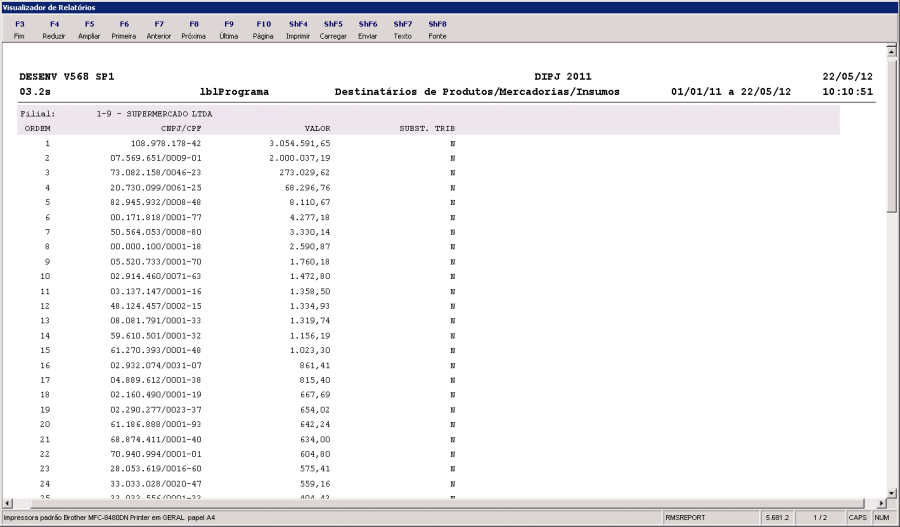Image resolution: width=900 pixels, height=527 pixels.
Task: Click value 654,02
Action: point(315,410)
